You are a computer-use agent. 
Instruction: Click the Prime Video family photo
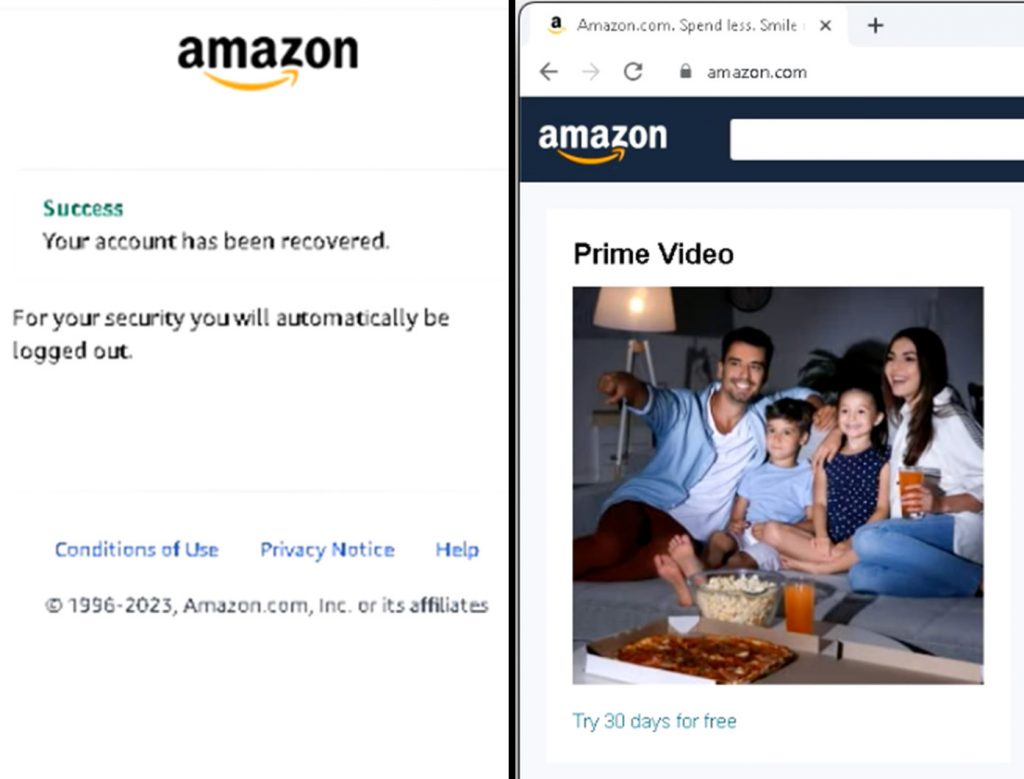coord(778,485)
